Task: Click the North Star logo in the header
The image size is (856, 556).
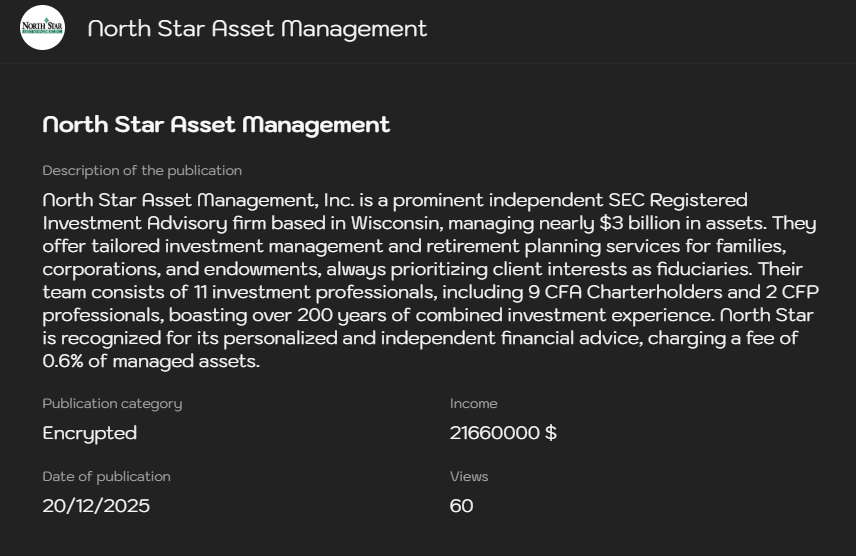Action: (x=42, y=28)
